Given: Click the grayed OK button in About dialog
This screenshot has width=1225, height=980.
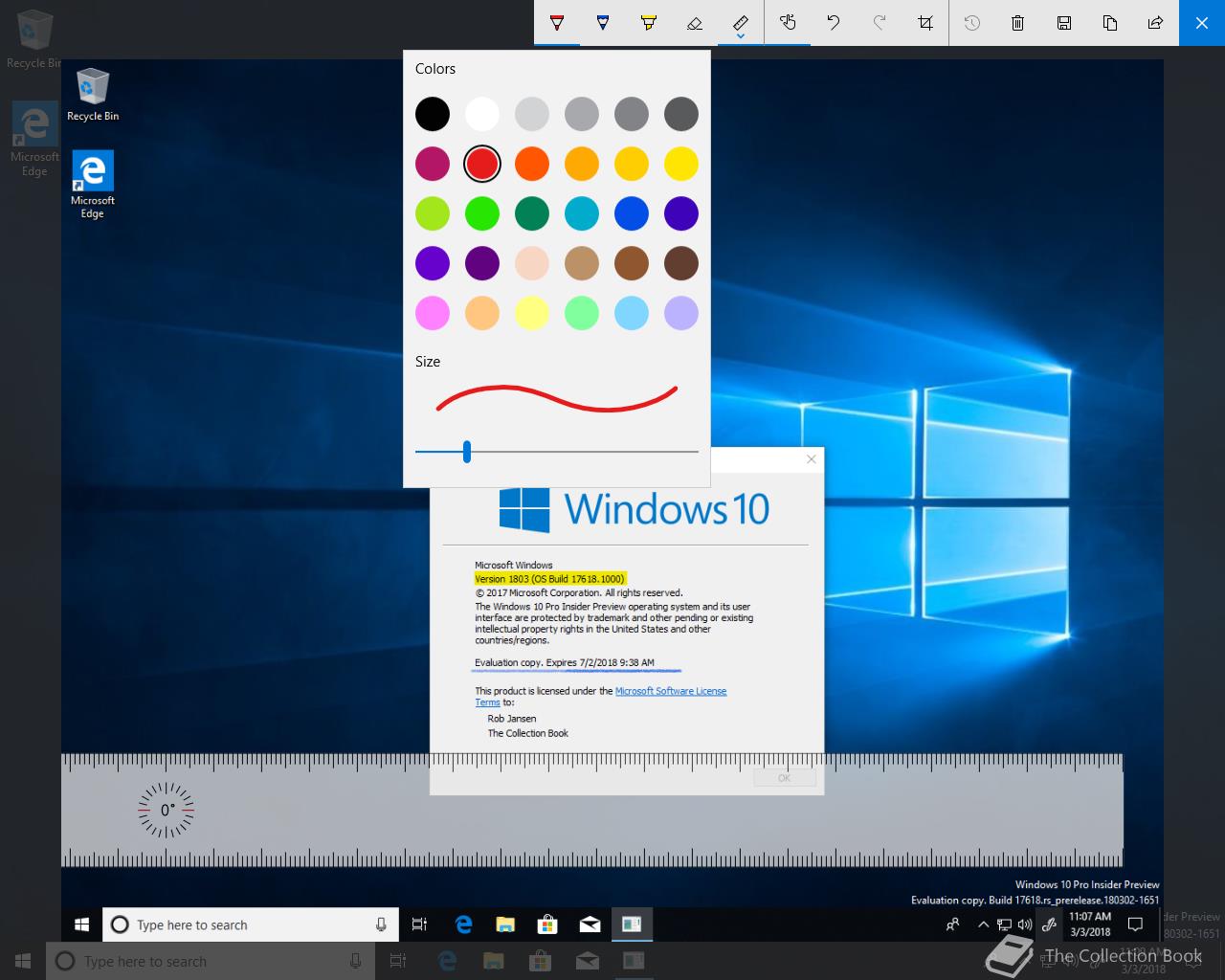Looking at the screenshot, I should coord(785,778).
